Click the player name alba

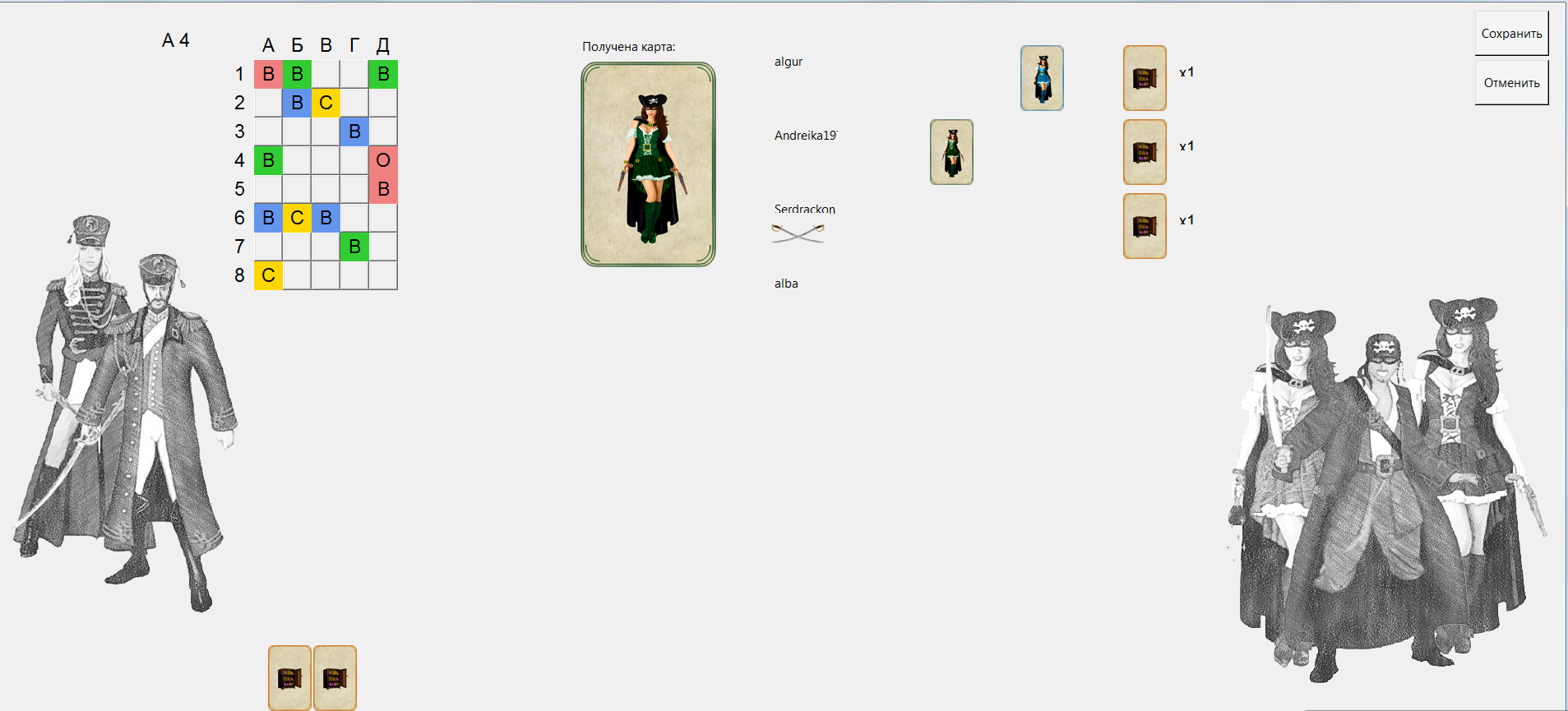point(786,284)
